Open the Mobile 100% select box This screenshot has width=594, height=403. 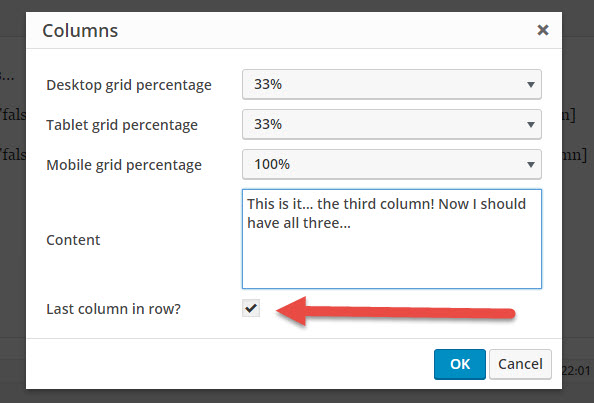pyautogui.click(x=392, y=165)
